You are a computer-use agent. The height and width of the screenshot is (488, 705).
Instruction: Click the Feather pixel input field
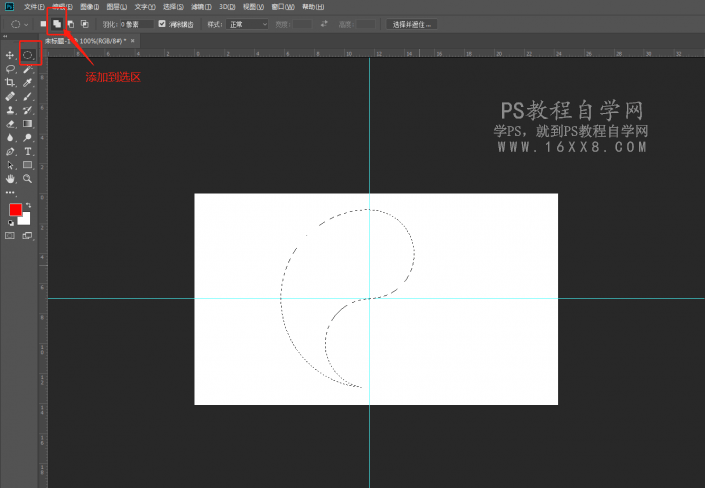point(136,24)
